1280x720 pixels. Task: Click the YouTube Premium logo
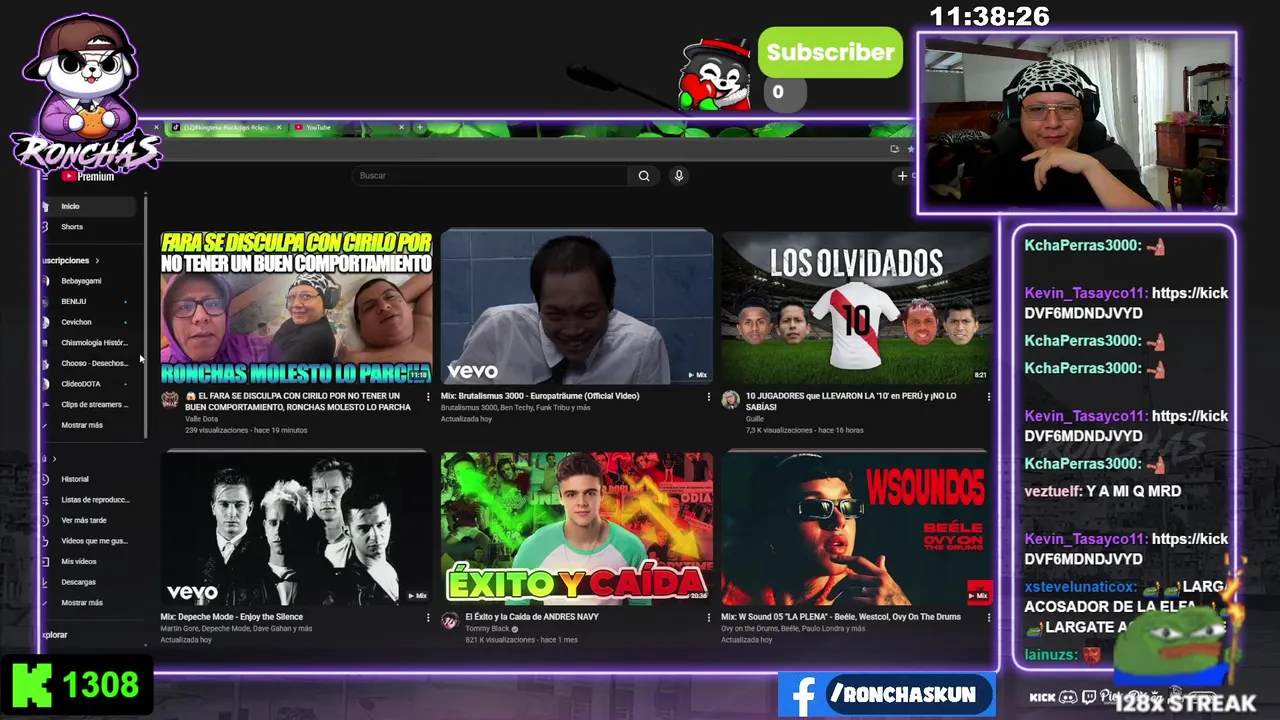[x=88, y=176]
